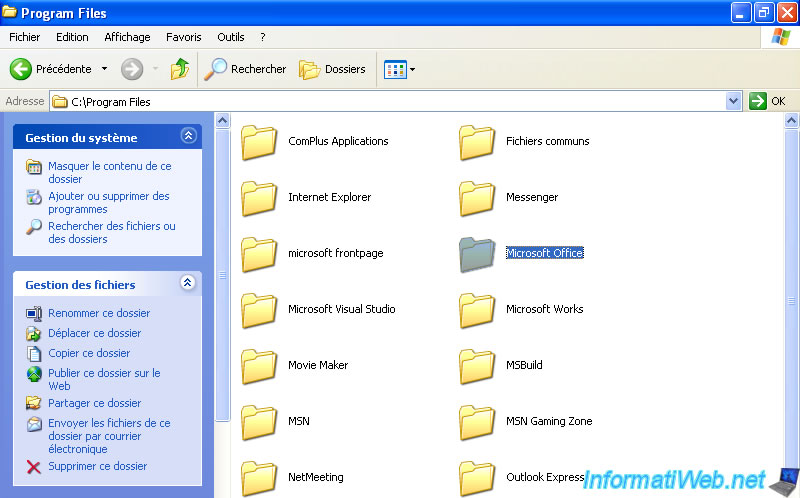Image resolution: width=800 pixels, height=498 pixels.
Task: Select the Microsoft Visual Studio folder icon
Action: pyautogui.click(x=259, y=310)
